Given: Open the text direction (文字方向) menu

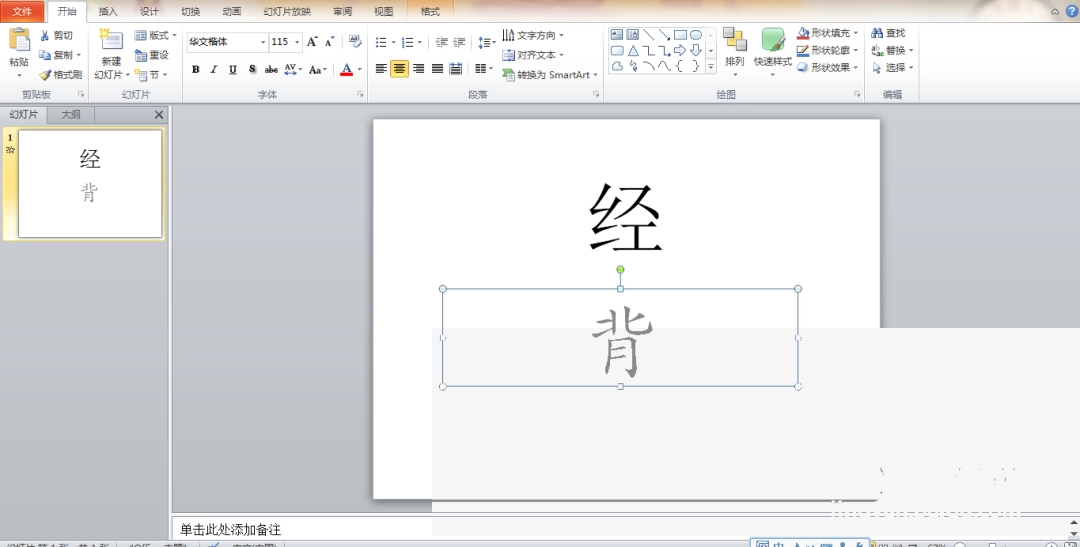Looking at the screenshot, I should point(533,35).
